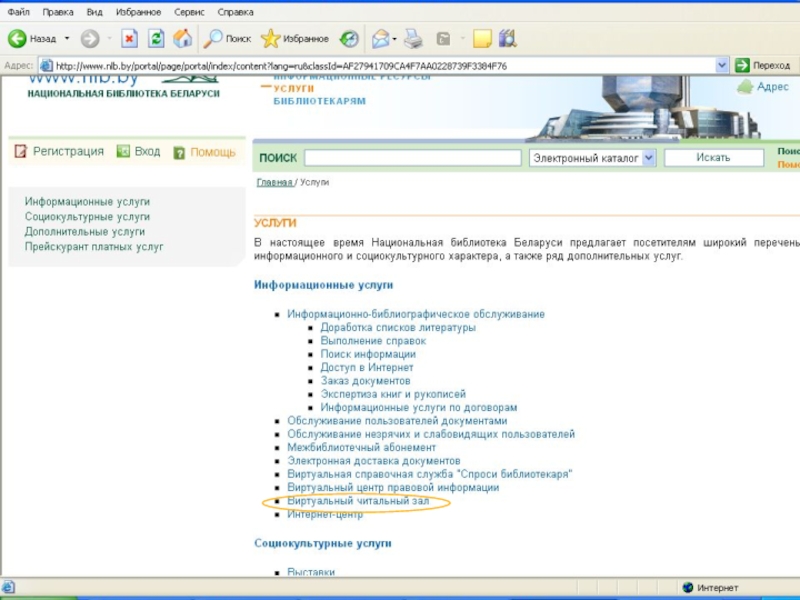Open Выполнение справок link
Screen dimensions: 800x600
[x=373, y=341]
